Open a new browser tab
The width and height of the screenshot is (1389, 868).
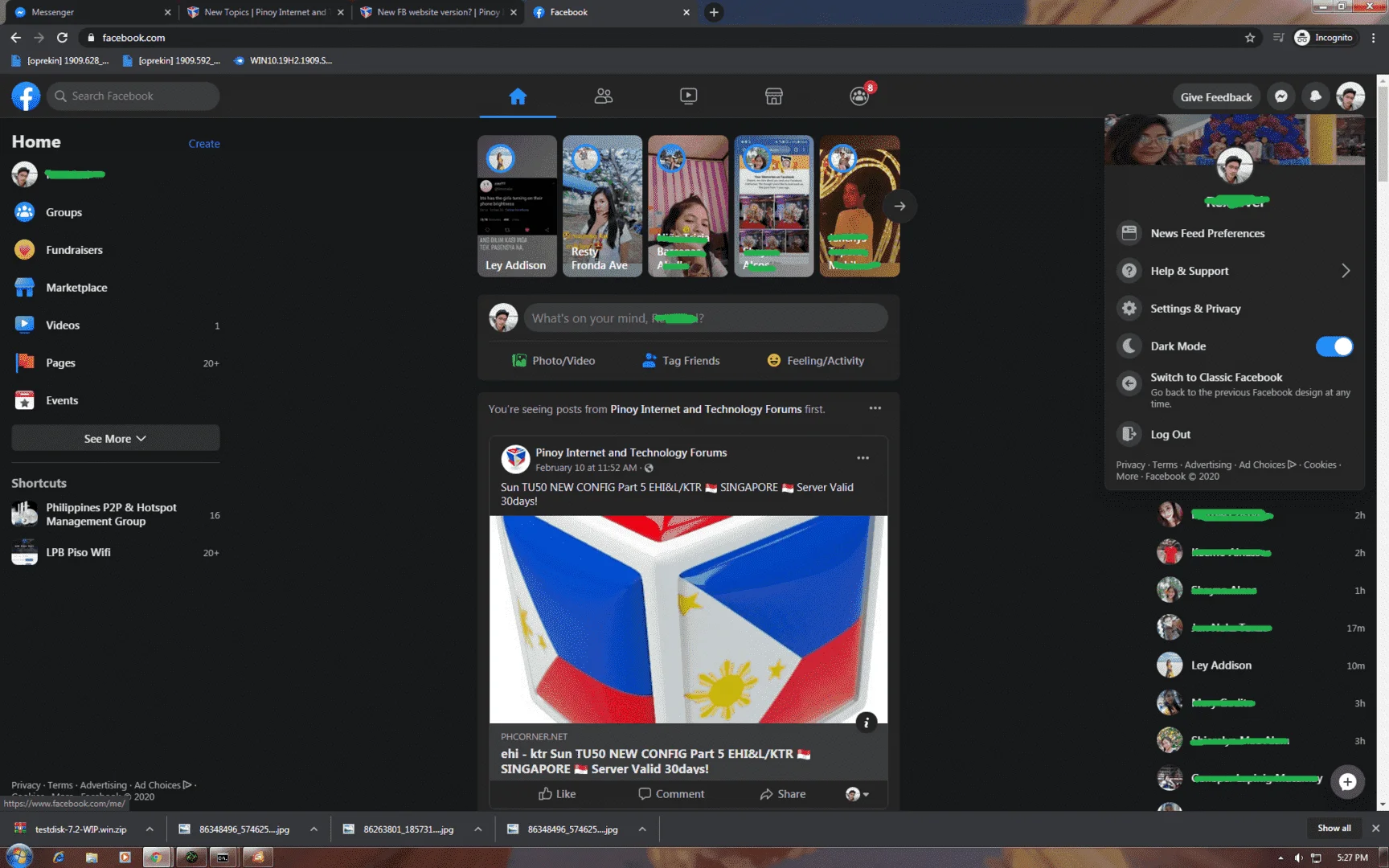click(x=714, y=12)
